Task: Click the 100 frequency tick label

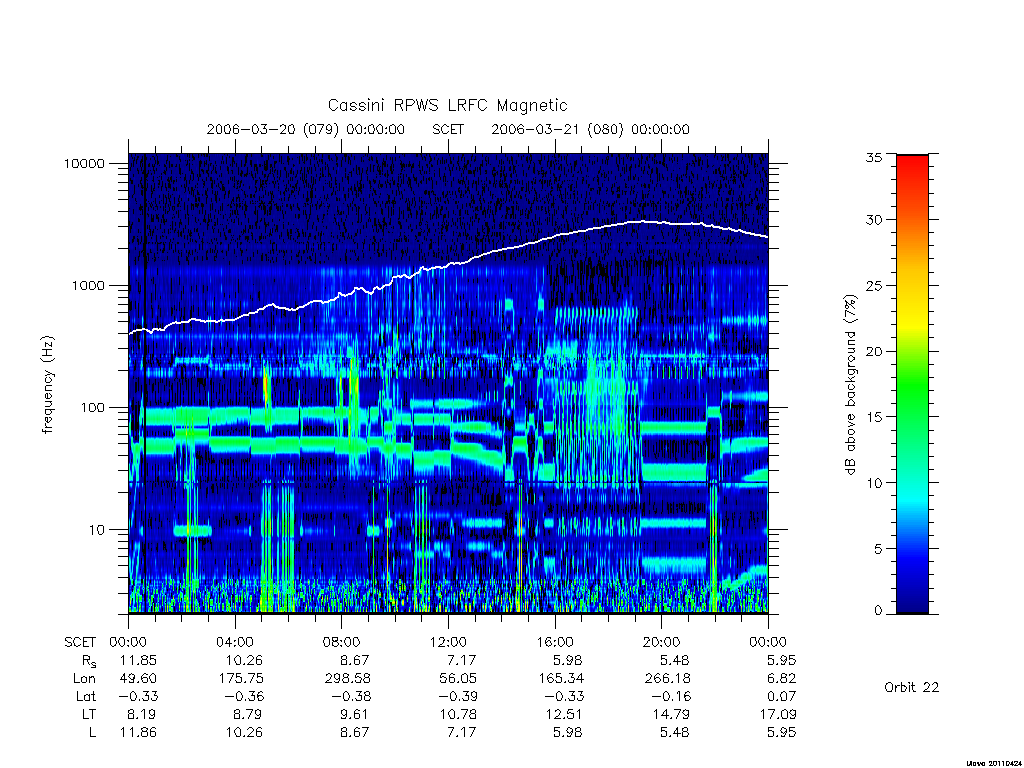Action: 92,408
